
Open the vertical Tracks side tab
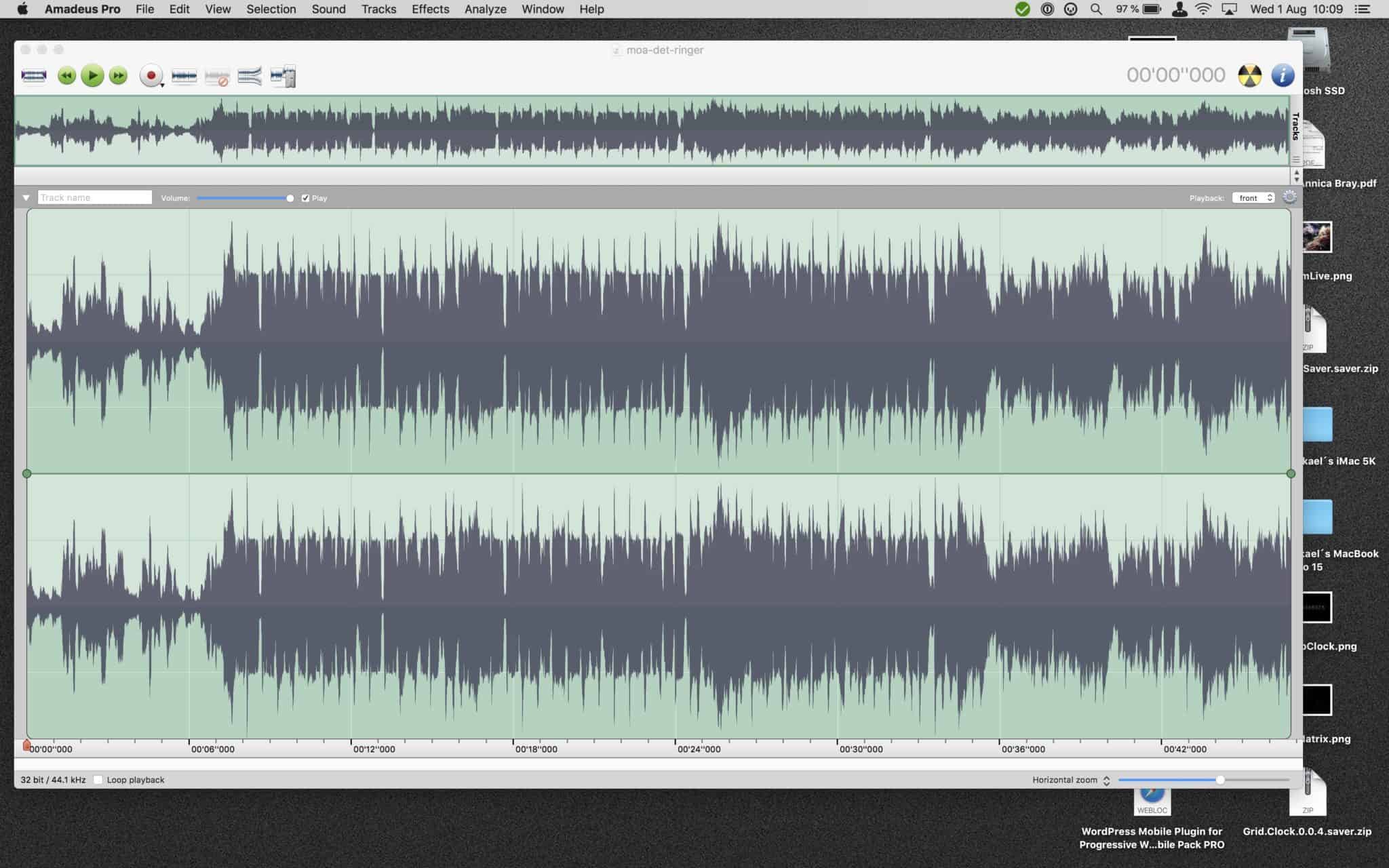coord(1295,126)
